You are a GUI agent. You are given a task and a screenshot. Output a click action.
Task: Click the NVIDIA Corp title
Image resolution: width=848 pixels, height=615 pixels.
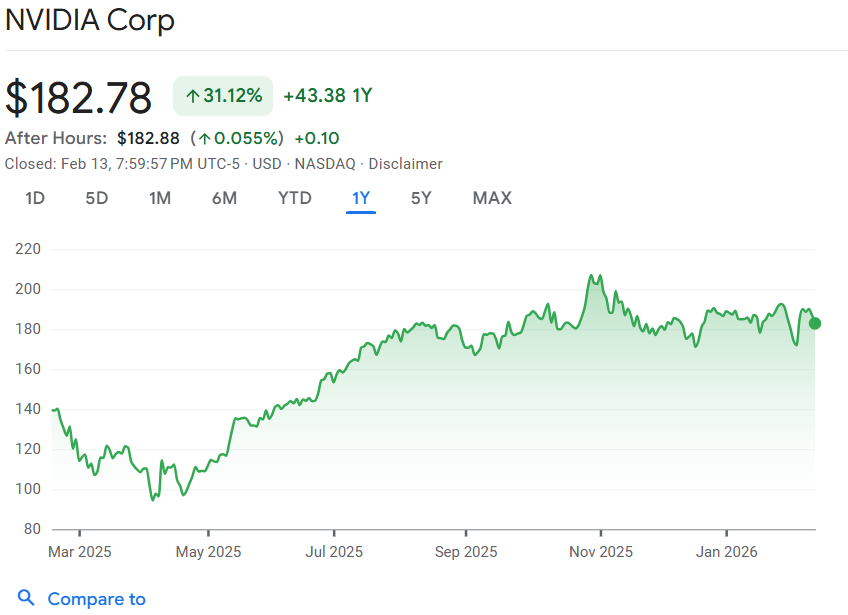pos(90,20)
